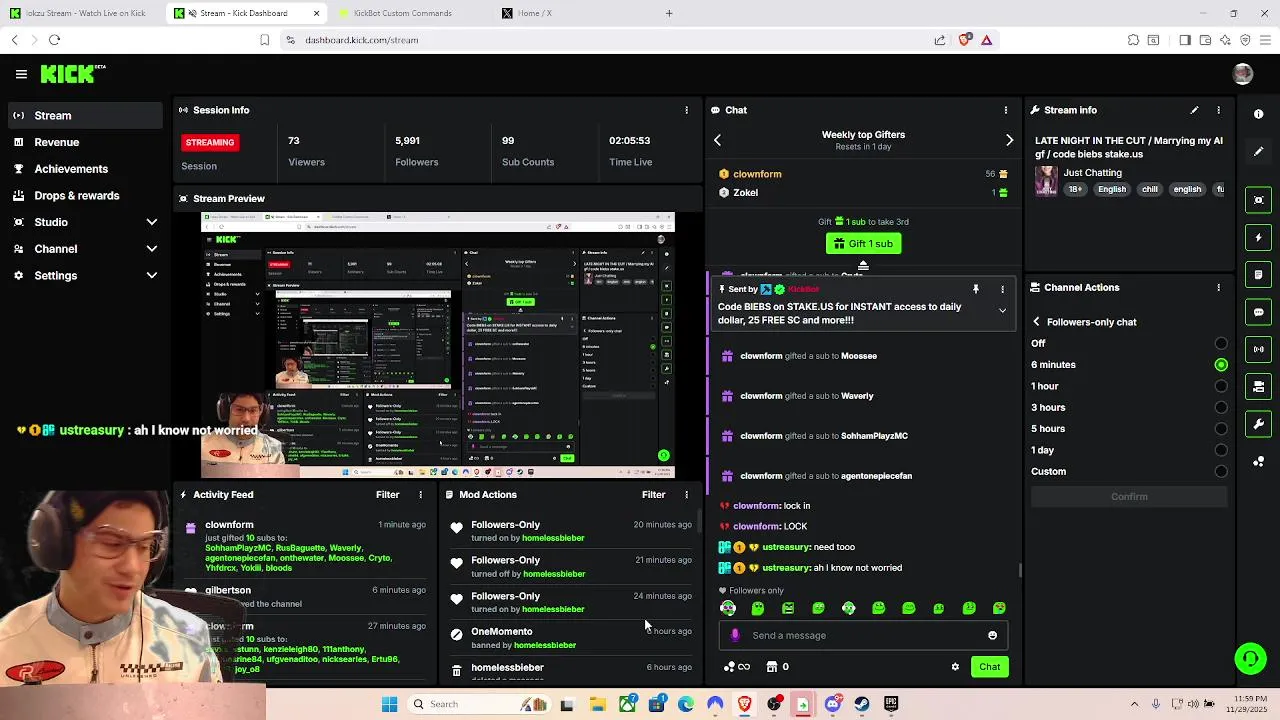Select the Custom duration radio option
The width and height of the screenshot is (1280, 720).
[1221, 471]
